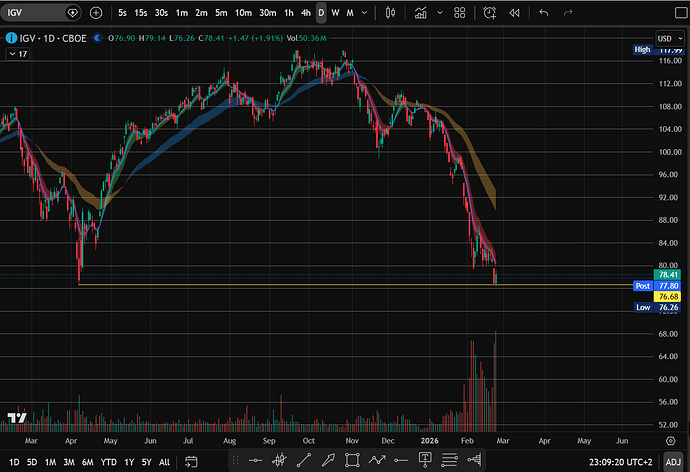This screenshot has height=472, width=690.
Task: Switch to the weekly W timeframe
Action: pyautogui.click(x=335, y=13)
